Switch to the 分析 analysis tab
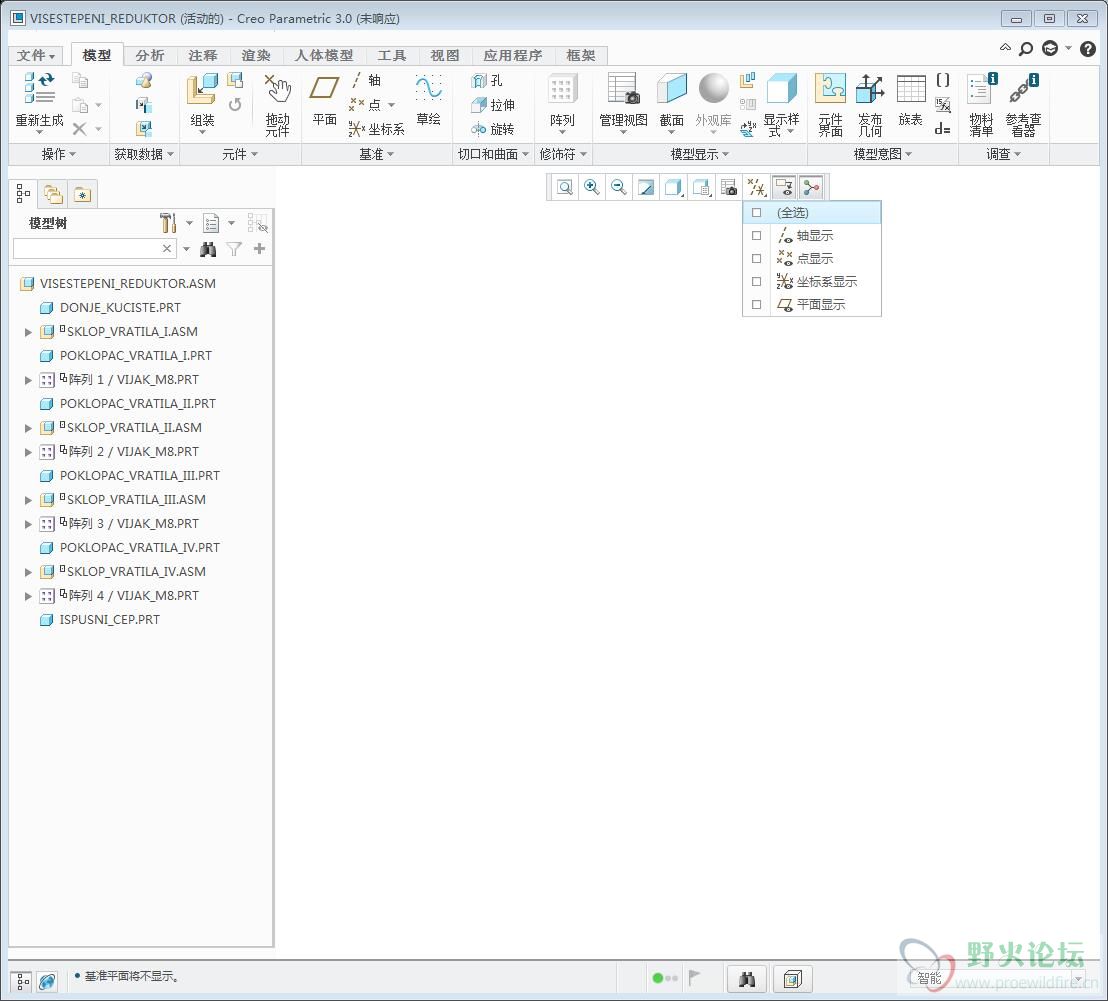This screenshot has height=1001, width=1108. click(x=150, y=55)
